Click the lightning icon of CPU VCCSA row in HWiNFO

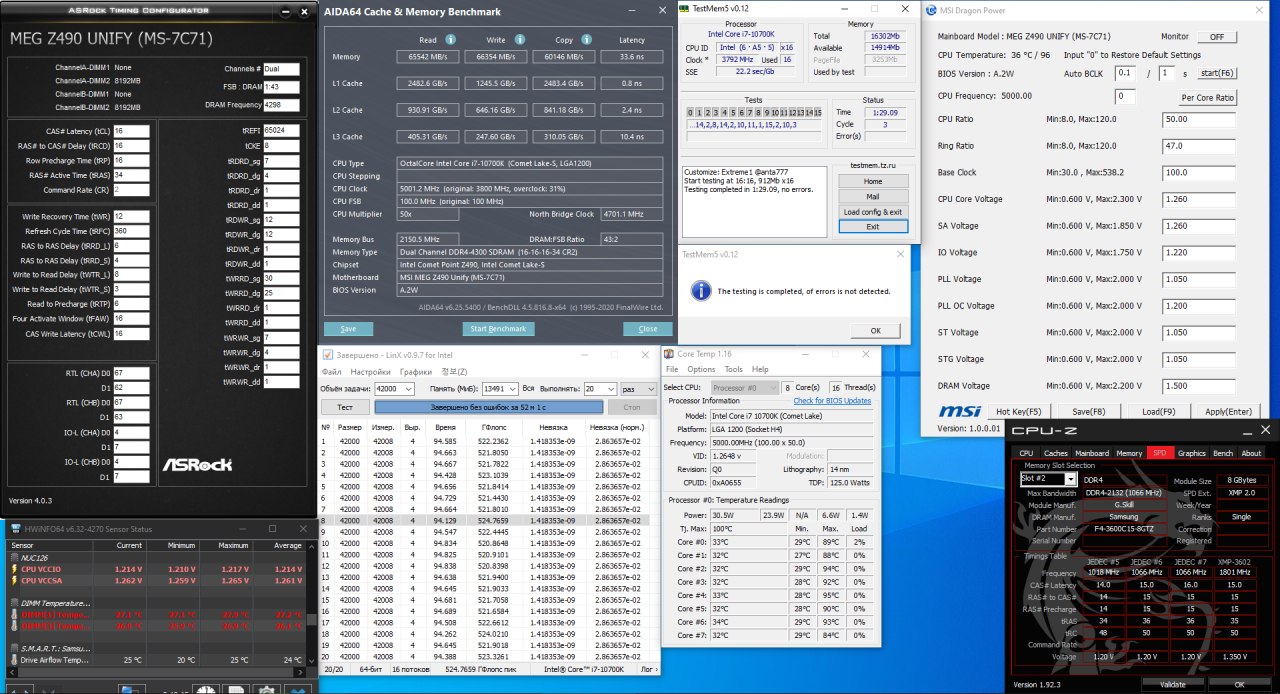14,580
